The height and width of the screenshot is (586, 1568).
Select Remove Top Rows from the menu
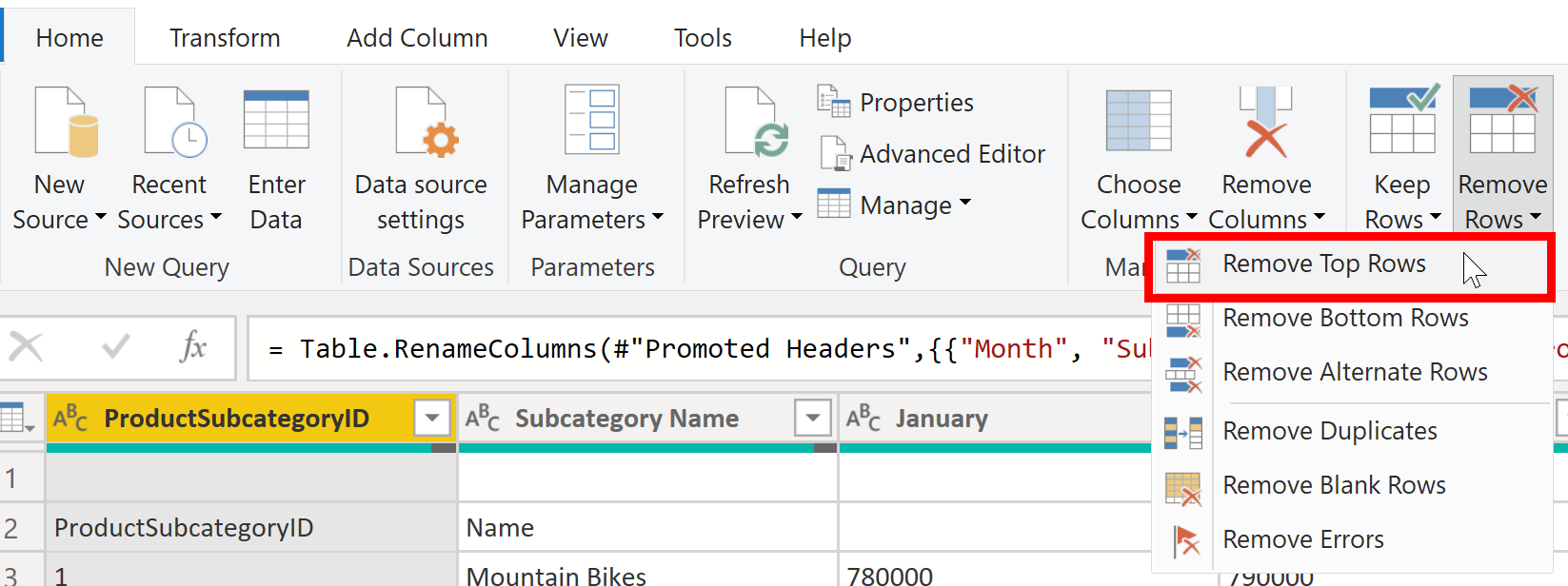click(1323, 264)
